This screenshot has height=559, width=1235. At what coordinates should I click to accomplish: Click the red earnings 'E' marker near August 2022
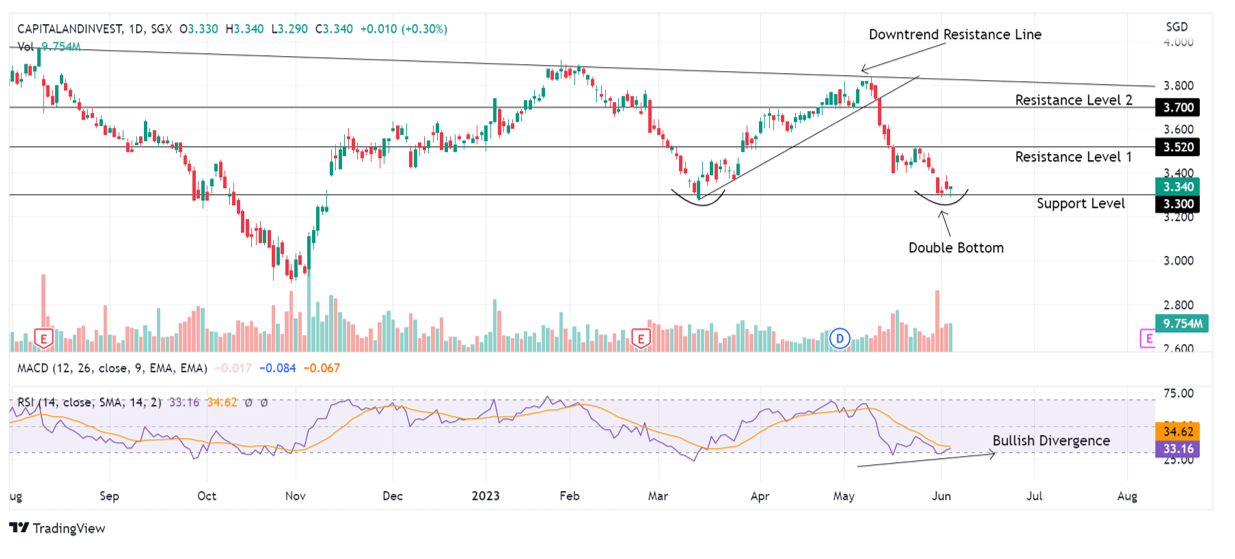[x=43, y=339]
